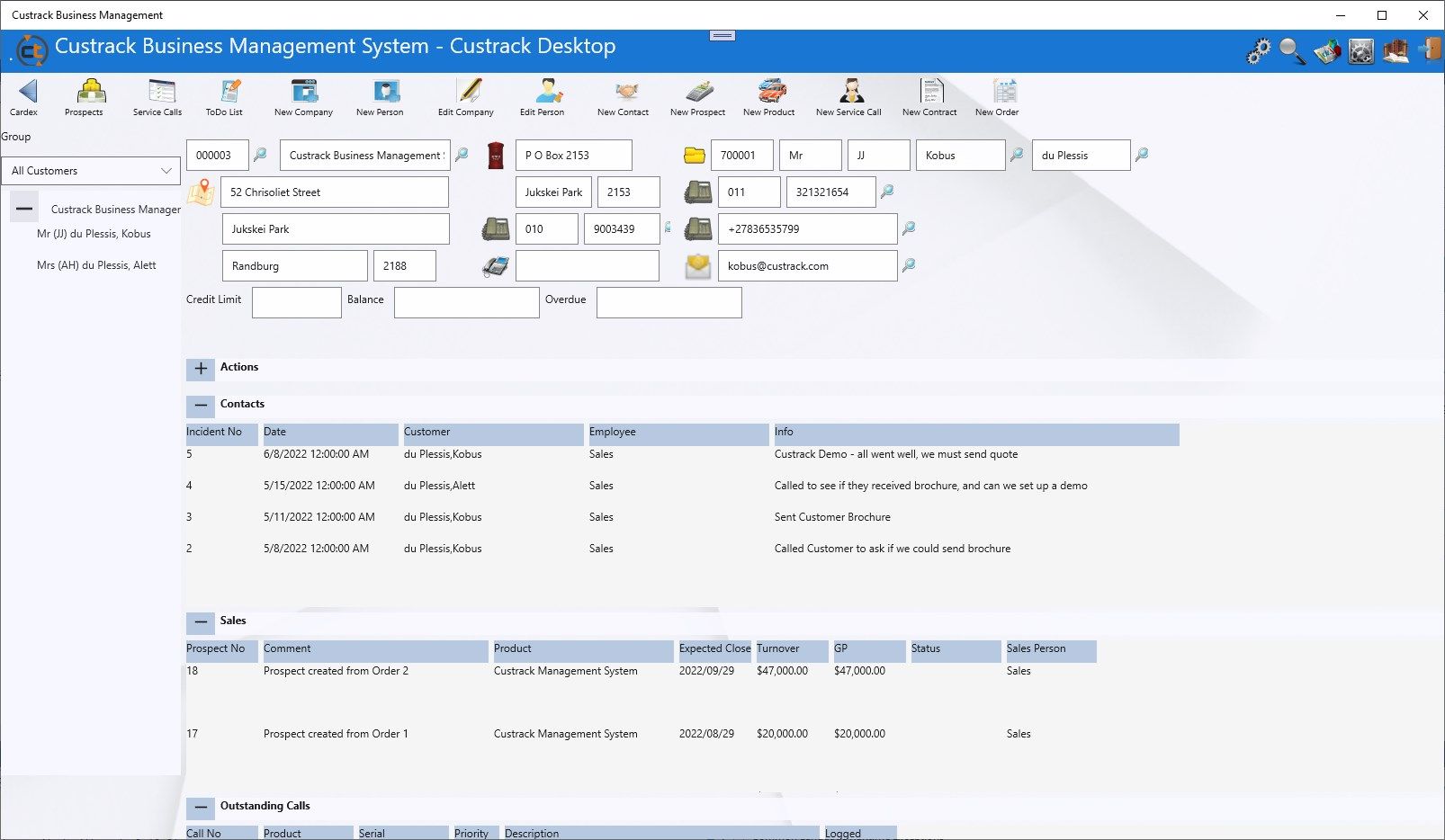
Task: Click the yellow folder icon near 700001
Action: coord(695,155)
